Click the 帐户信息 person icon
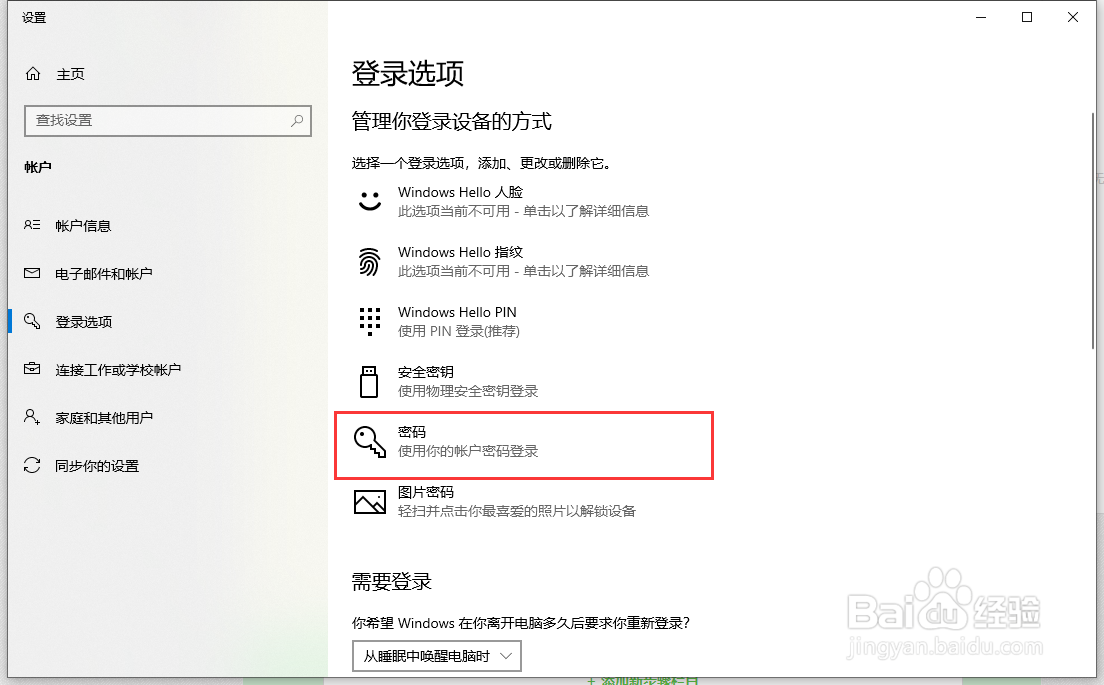This screenshot has height=685, width=1104. (33, 225)
